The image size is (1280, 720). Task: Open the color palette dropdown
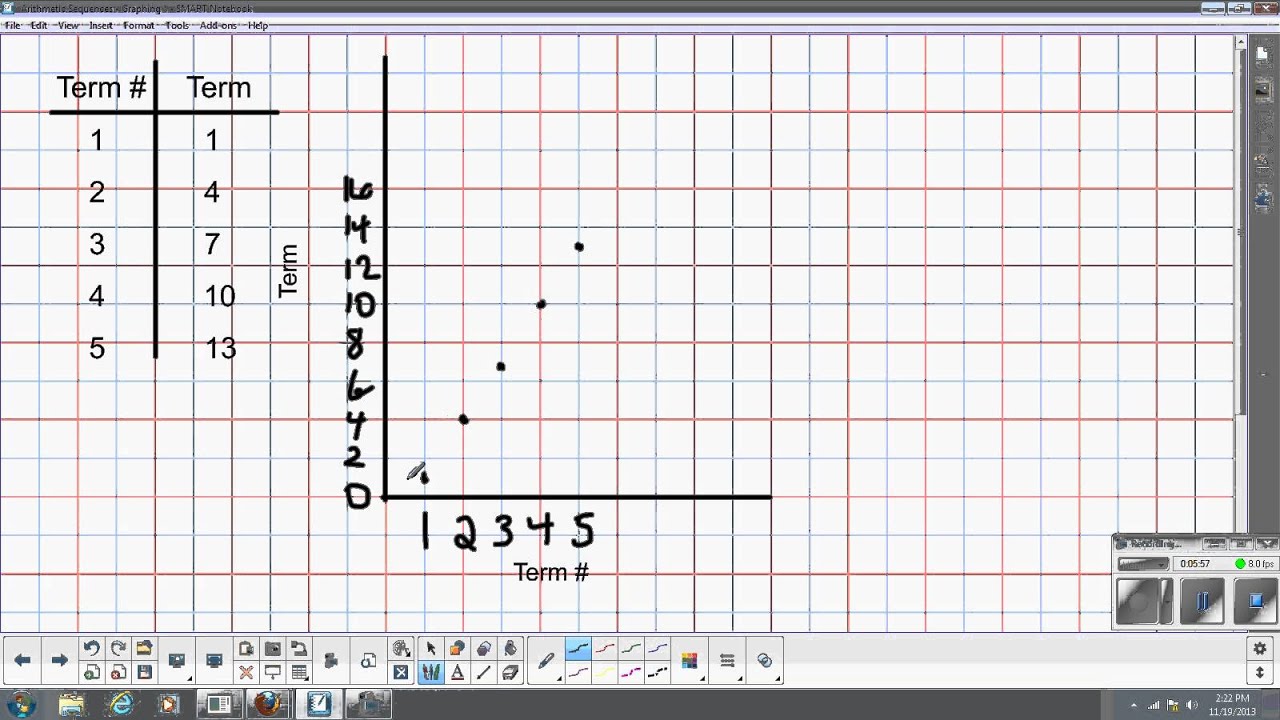689,660
